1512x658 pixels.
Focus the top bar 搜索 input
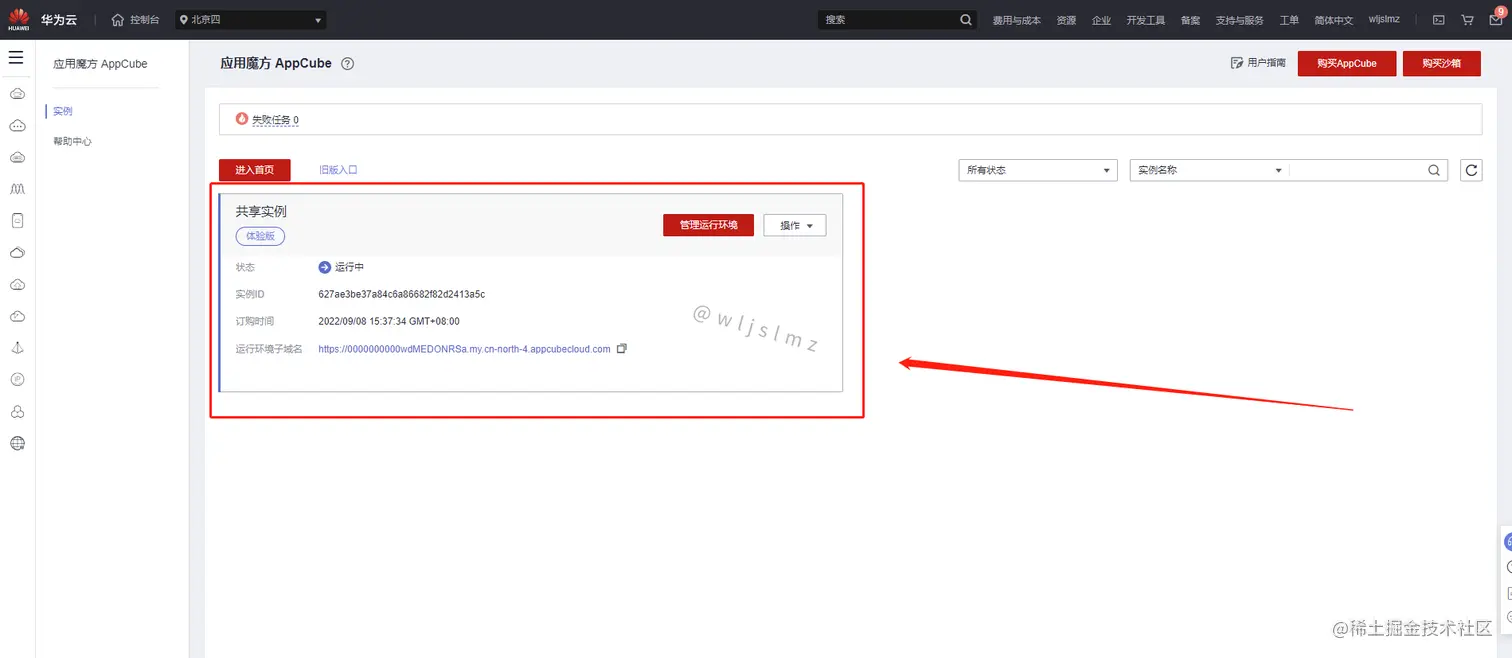pos(887,20)
